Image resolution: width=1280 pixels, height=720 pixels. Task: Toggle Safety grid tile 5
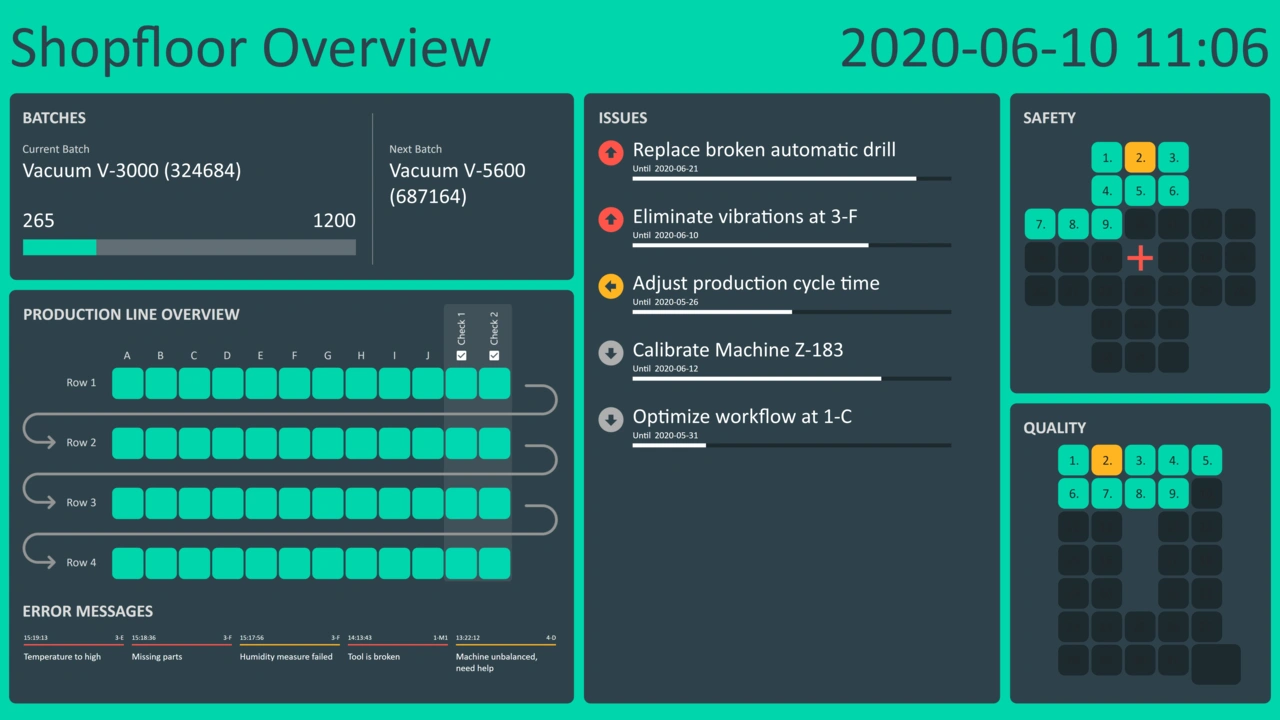coord(1139,190)
